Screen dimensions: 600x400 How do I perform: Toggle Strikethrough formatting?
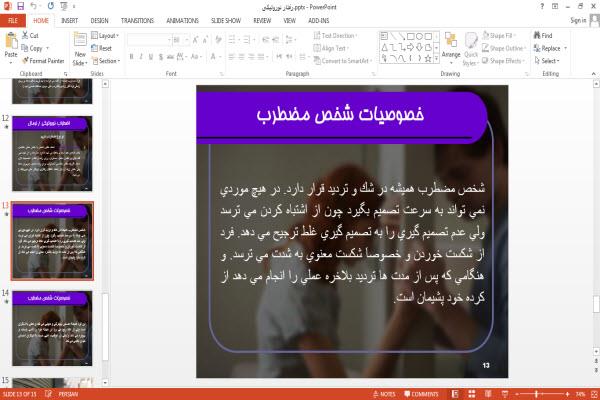click(x=170, y=57)
